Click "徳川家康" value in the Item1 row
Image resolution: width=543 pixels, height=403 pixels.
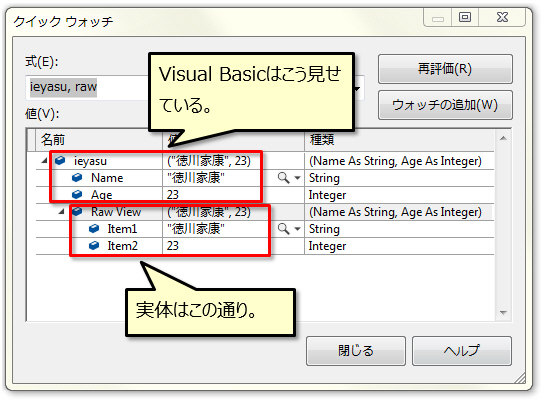click(196, 229)
